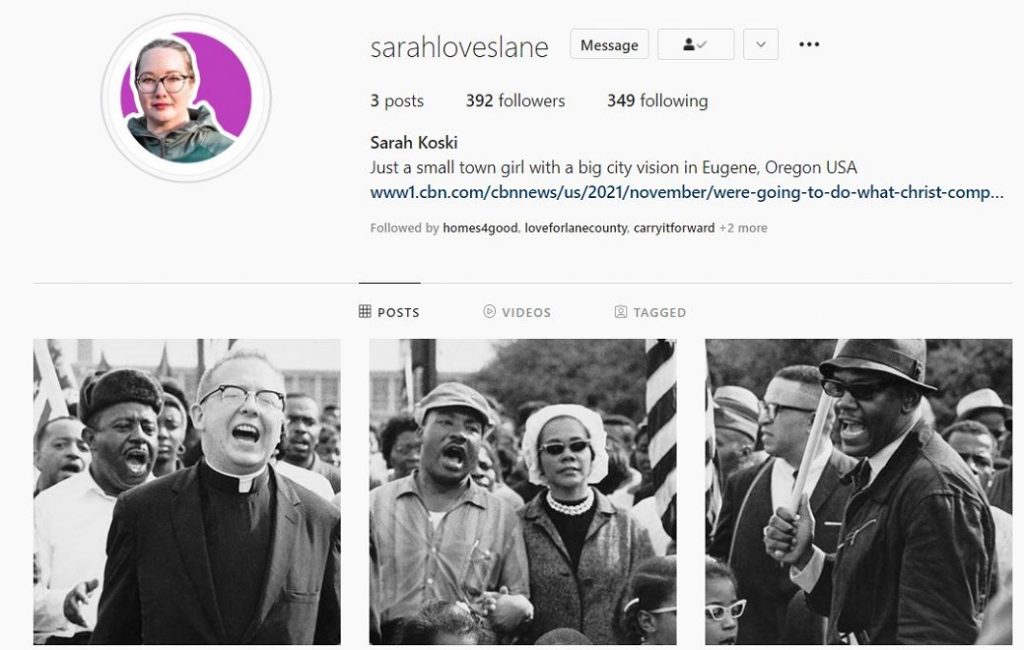The height and width of the screenshot is (650, 1024).
Task: Open the loveforlanecounty follower profile
Action: [575, 228]
